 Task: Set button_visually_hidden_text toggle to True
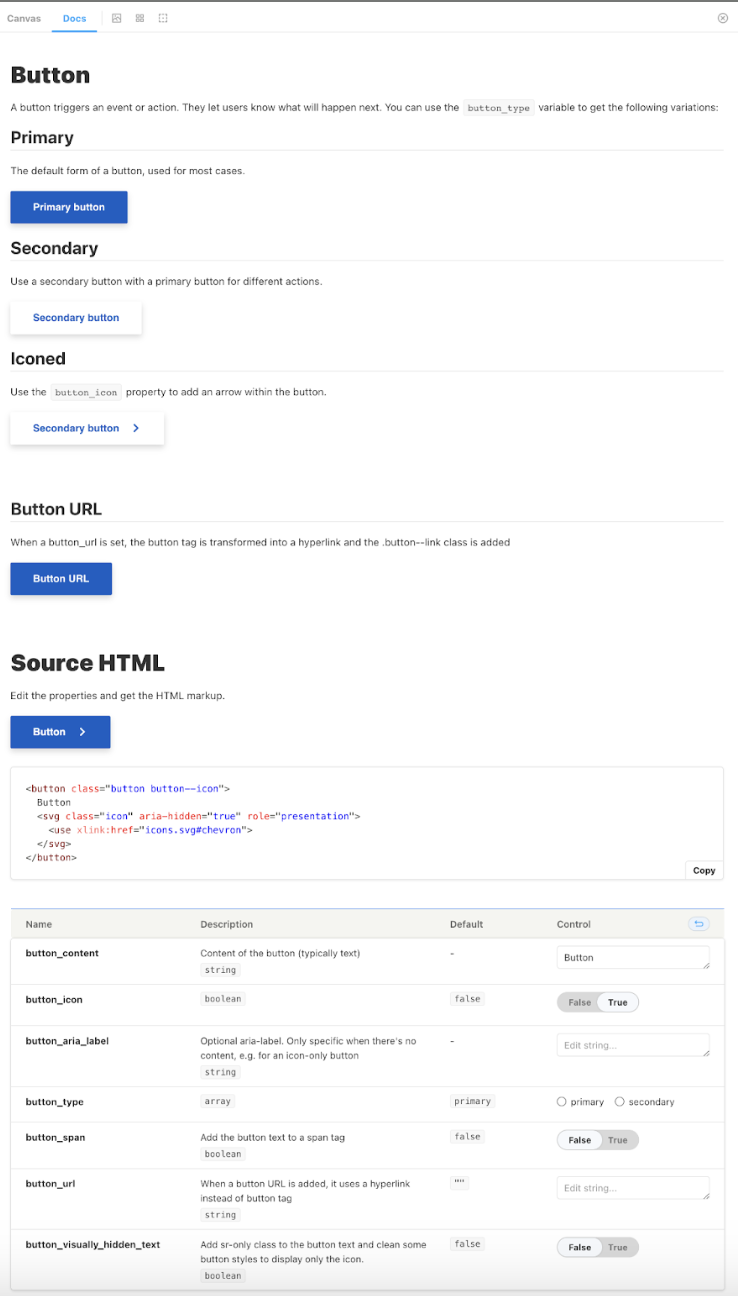(x=618, y=1247)
